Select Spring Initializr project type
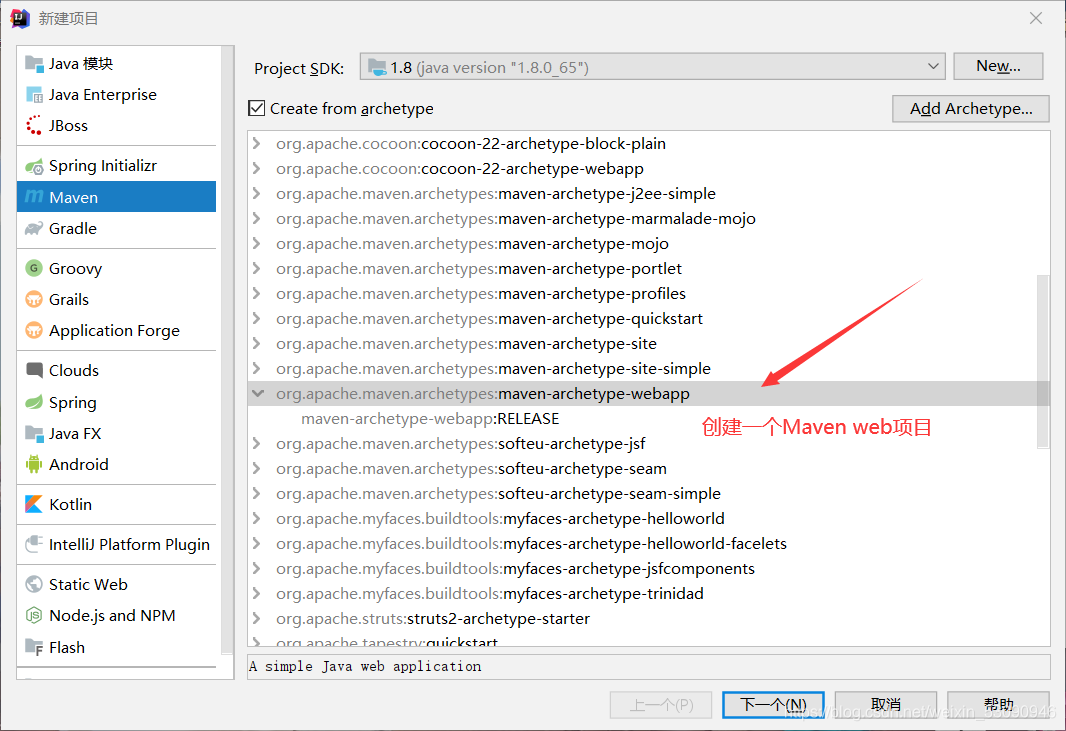The height and width of the screenshot is (731, 1066). click(116, 166)
